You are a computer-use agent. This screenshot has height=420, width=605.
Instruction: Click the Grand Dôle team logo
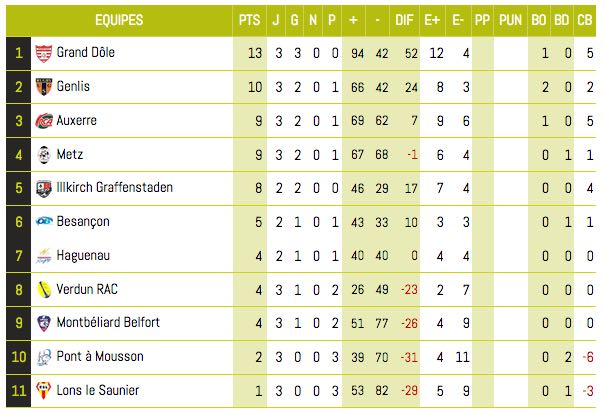pyautogui.click(x=44, y=54)
